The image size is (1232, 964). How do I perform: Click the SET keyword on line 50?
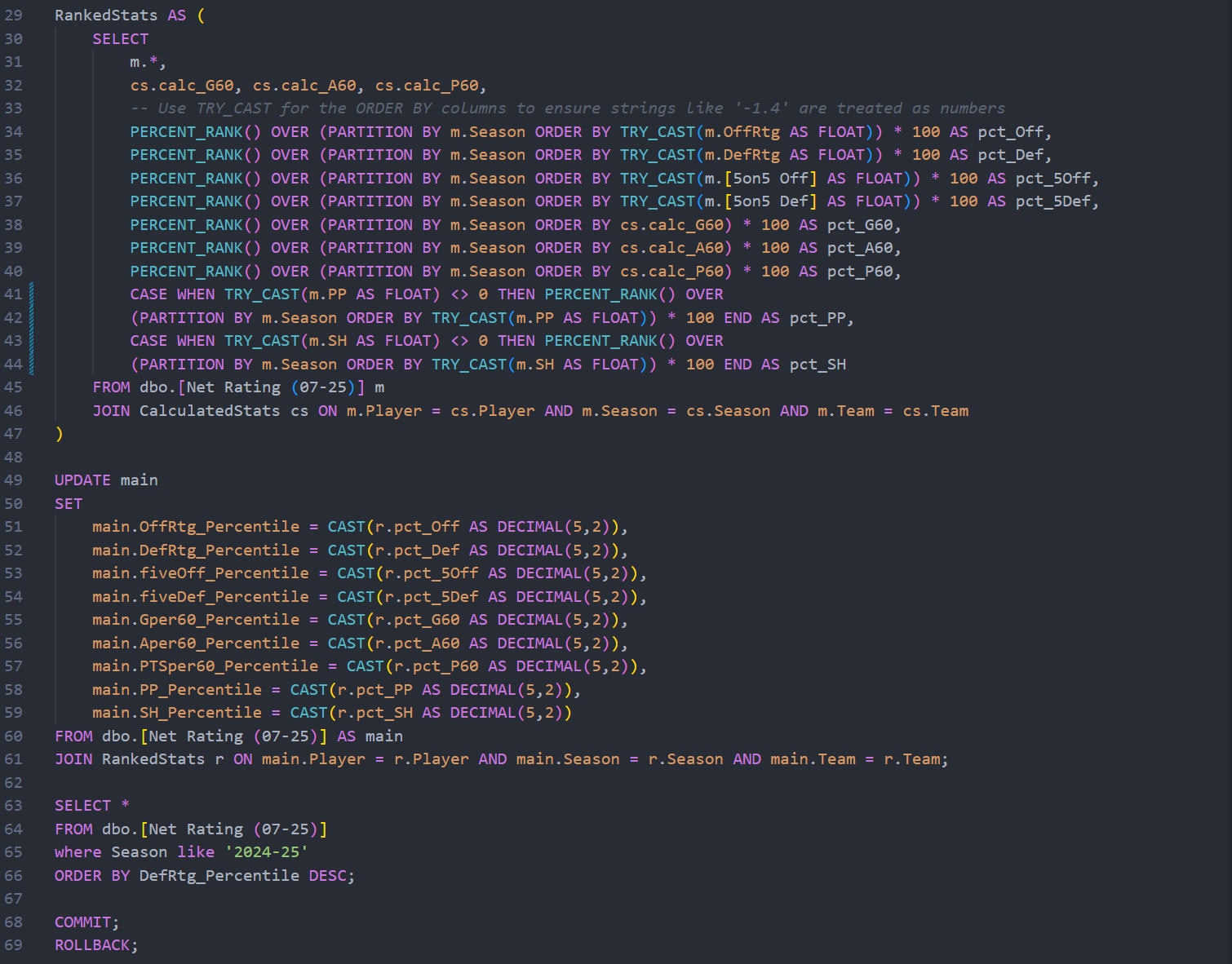[x=69, y=504]
